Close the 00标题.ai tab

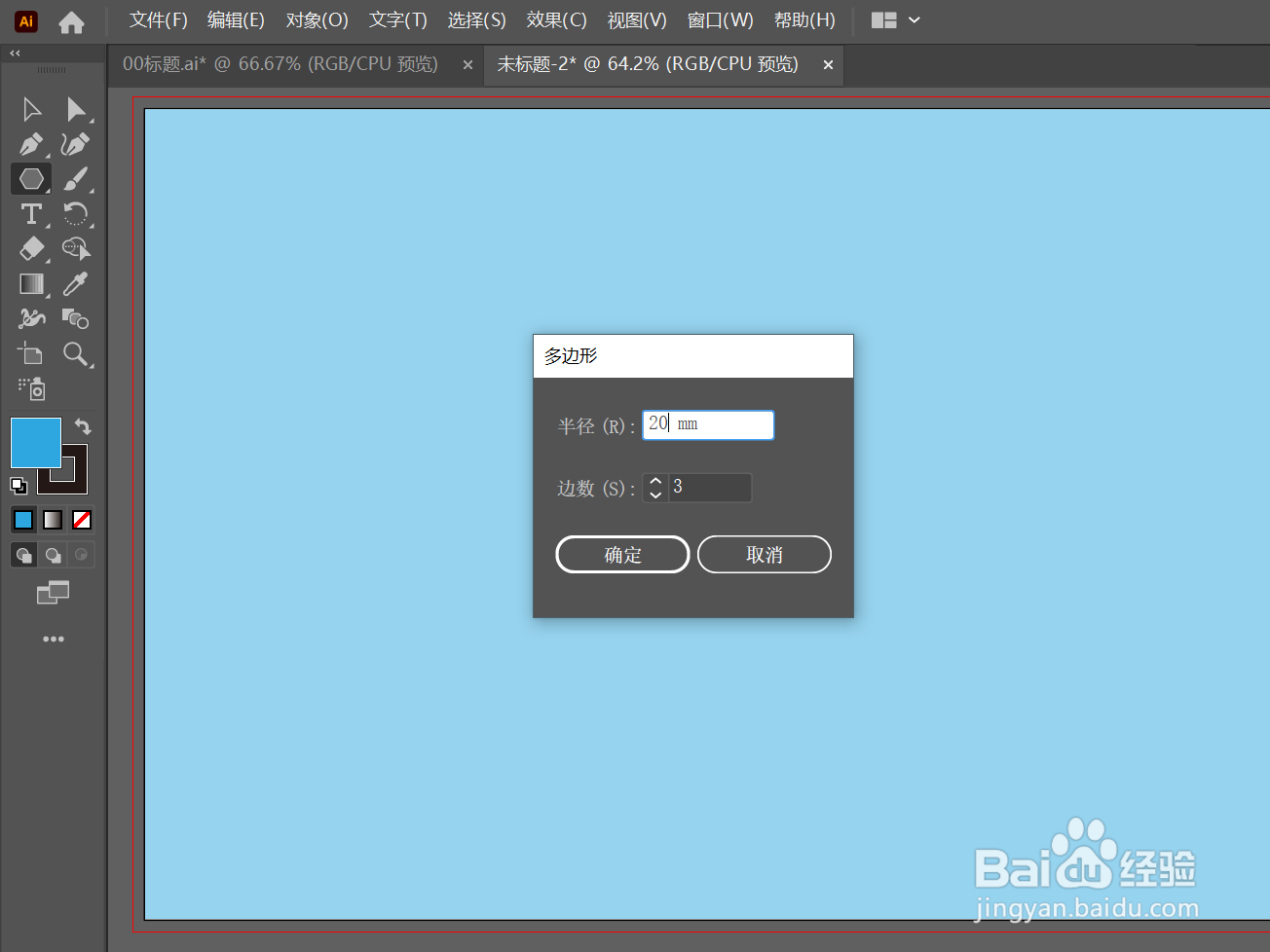pyautogui.click(x=467, y=65)
